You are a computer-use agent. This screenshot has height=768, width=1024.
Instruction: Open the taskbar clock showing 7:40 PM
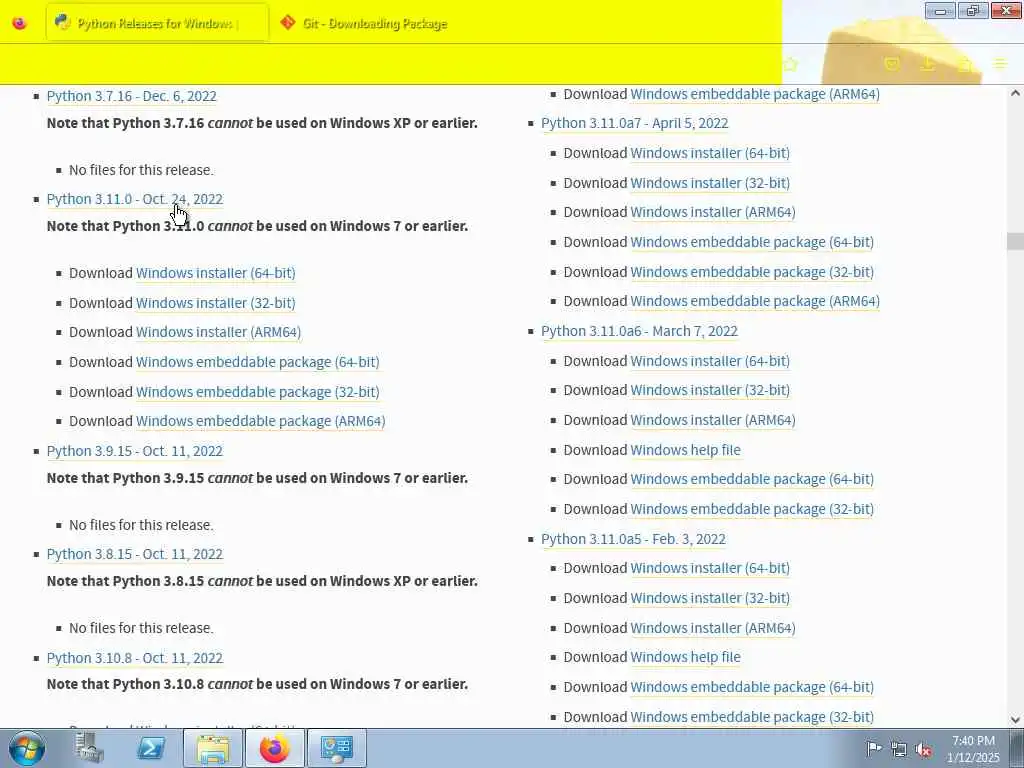click(x=973, y=749)
